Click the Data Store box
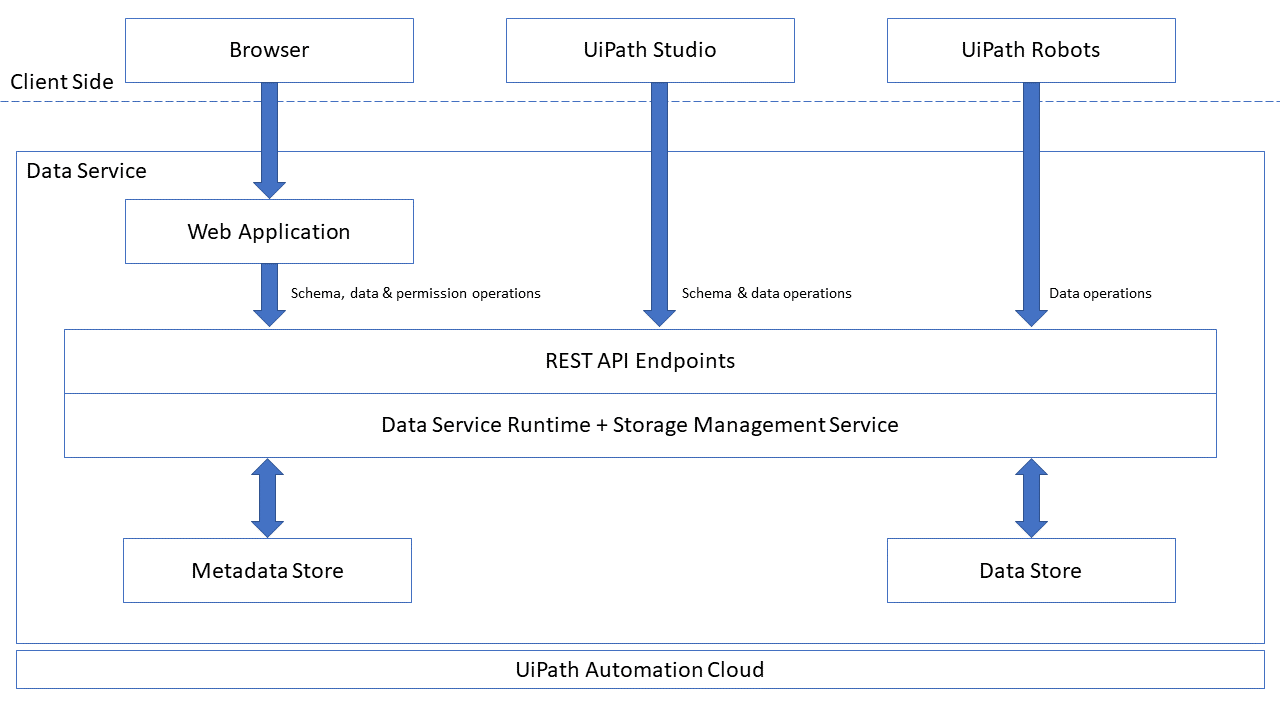 click(1031, 570)
